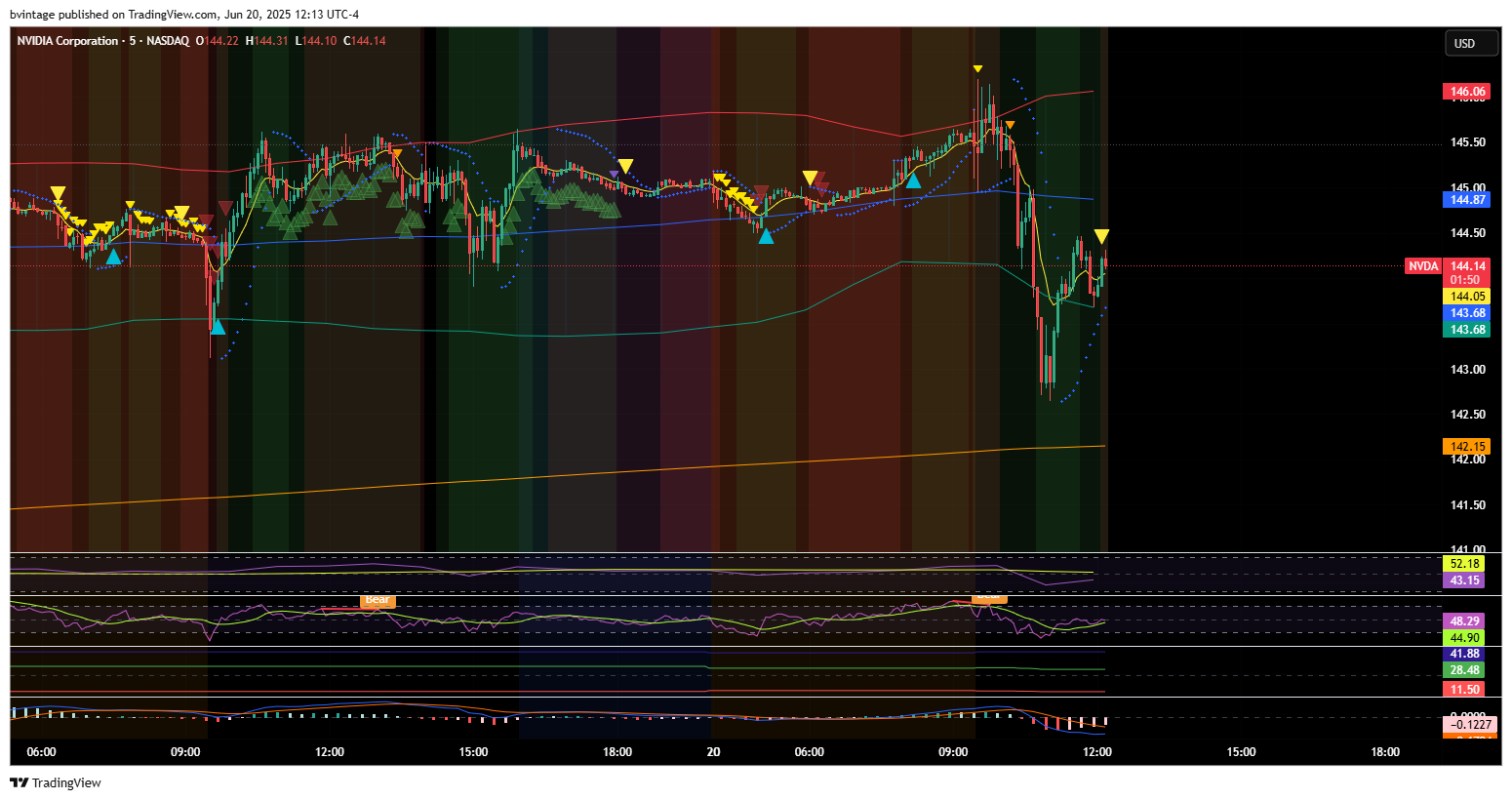This screenshot has width=1512, height=800.
Task: Click the red 11.50 indicator value
Action: [x=1463, y=690]
